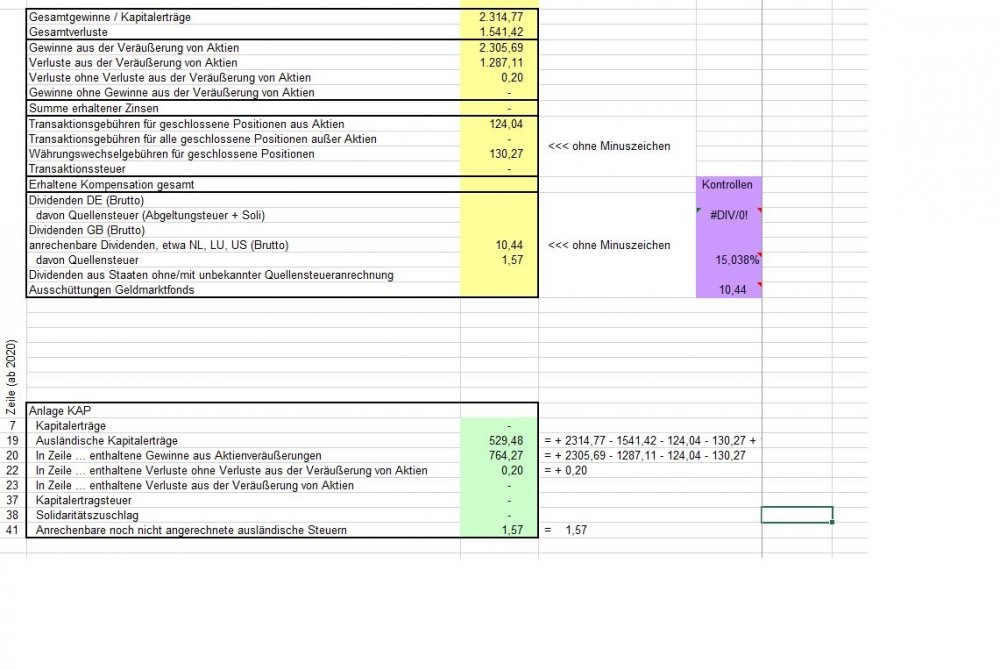Select the #DIV/0! error cell

728,213
